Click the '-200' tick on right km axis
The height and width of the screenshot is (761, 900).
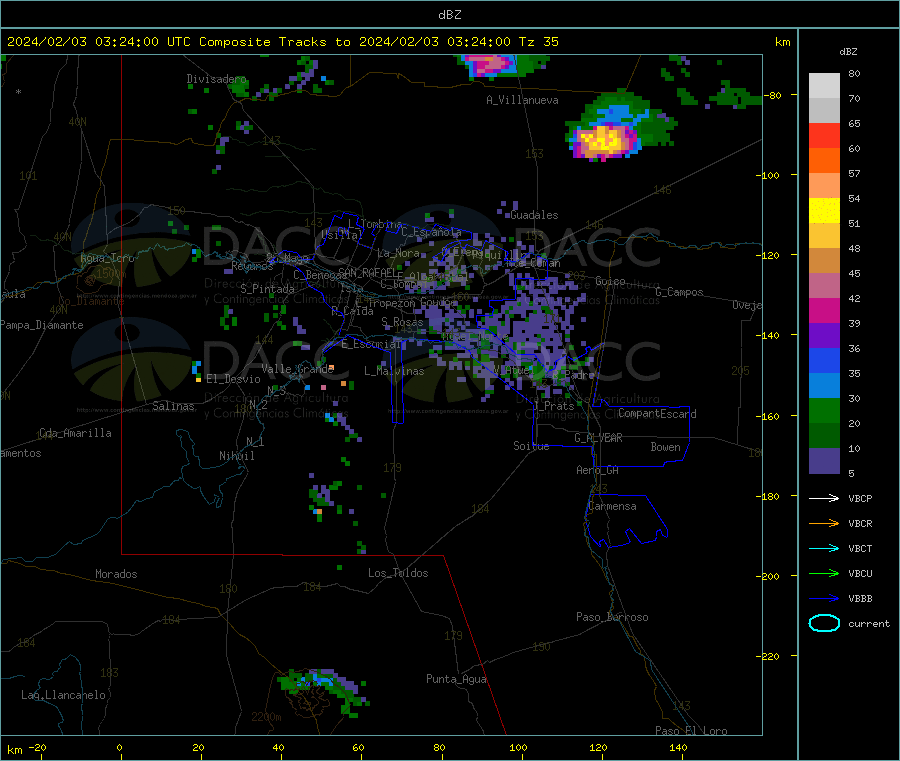(x=770, y=576)
